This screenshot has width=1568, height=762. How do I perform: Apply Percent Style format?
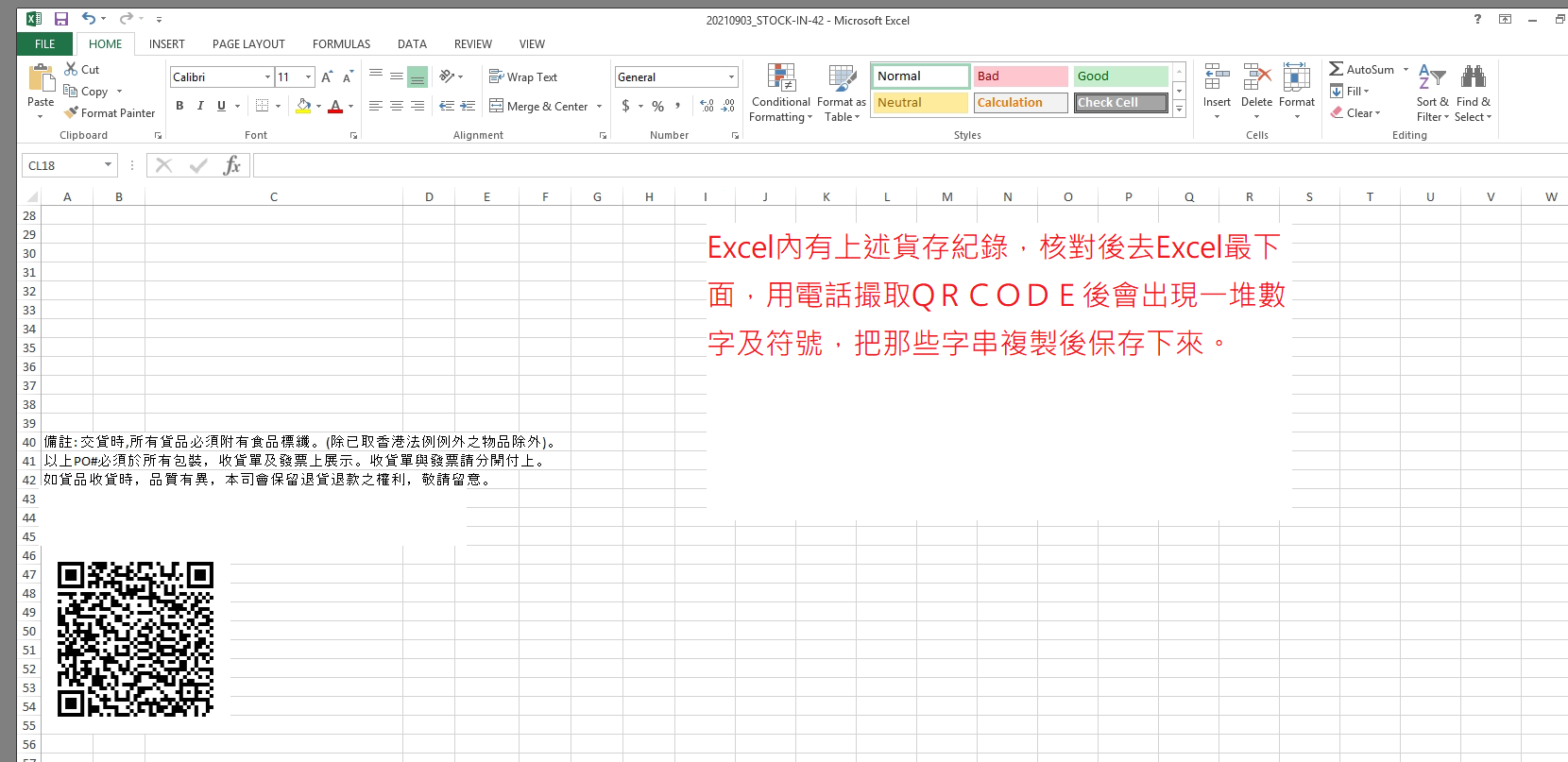point(658,106)
